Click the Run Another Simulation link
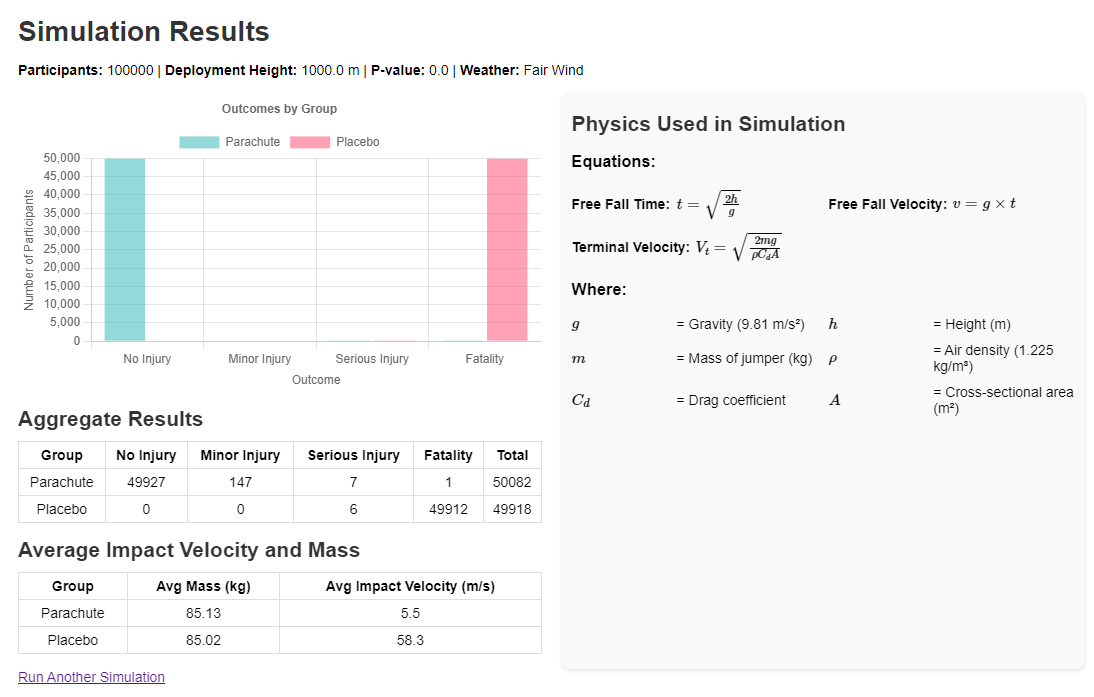Viewport: 1094px width, 697px height. 91,677
